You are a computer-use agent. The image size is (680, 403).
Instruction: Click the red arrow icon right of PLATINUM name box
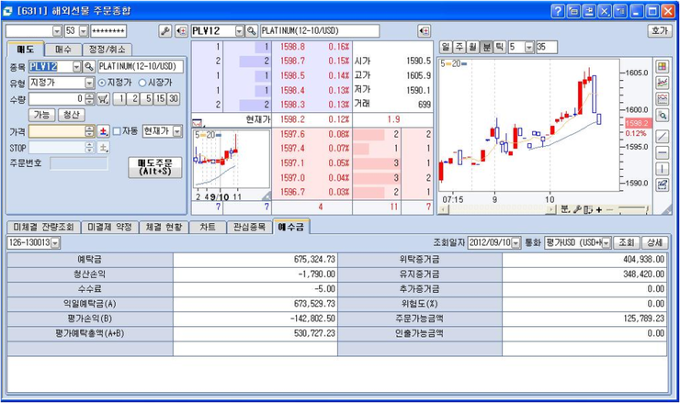[x=424, y=31]
